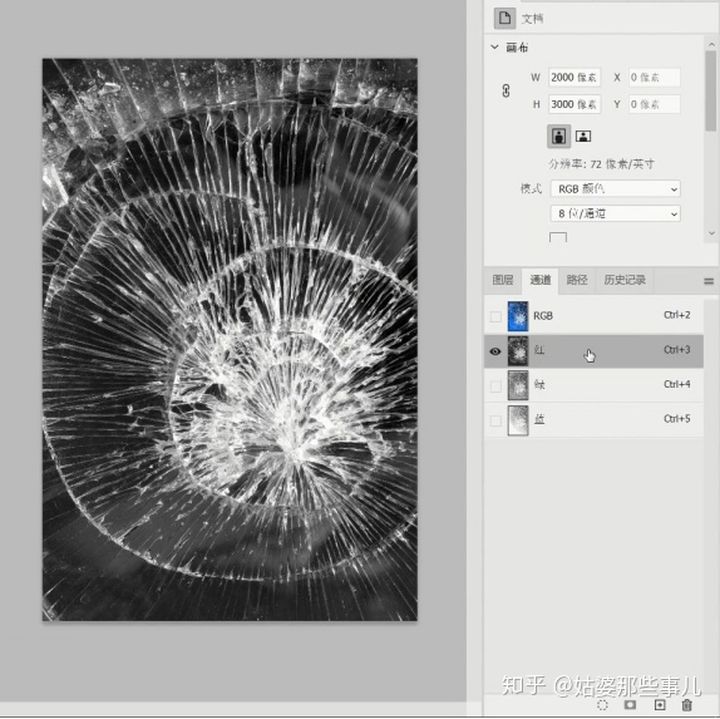Collapse the 画布 canvas section

coord(495,47)
